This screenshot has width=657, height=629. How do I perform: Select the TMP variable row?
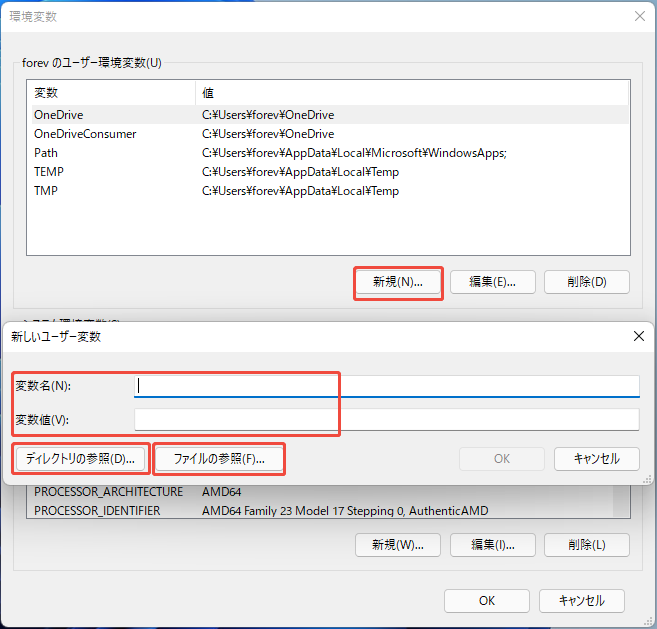330,191
